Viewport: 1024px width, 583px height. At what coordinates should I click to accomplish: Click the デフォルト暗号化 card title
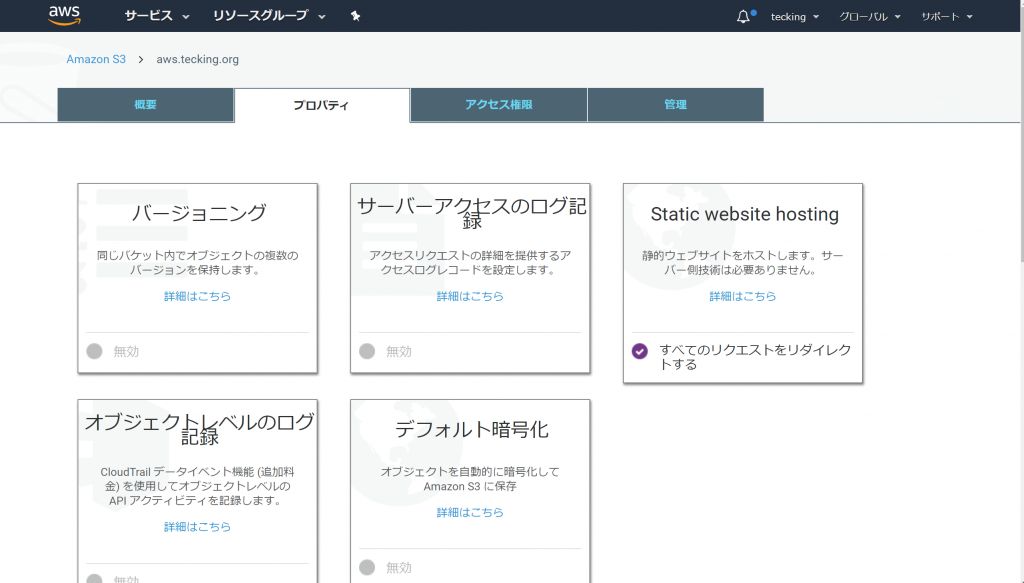[x=472, y=430]
